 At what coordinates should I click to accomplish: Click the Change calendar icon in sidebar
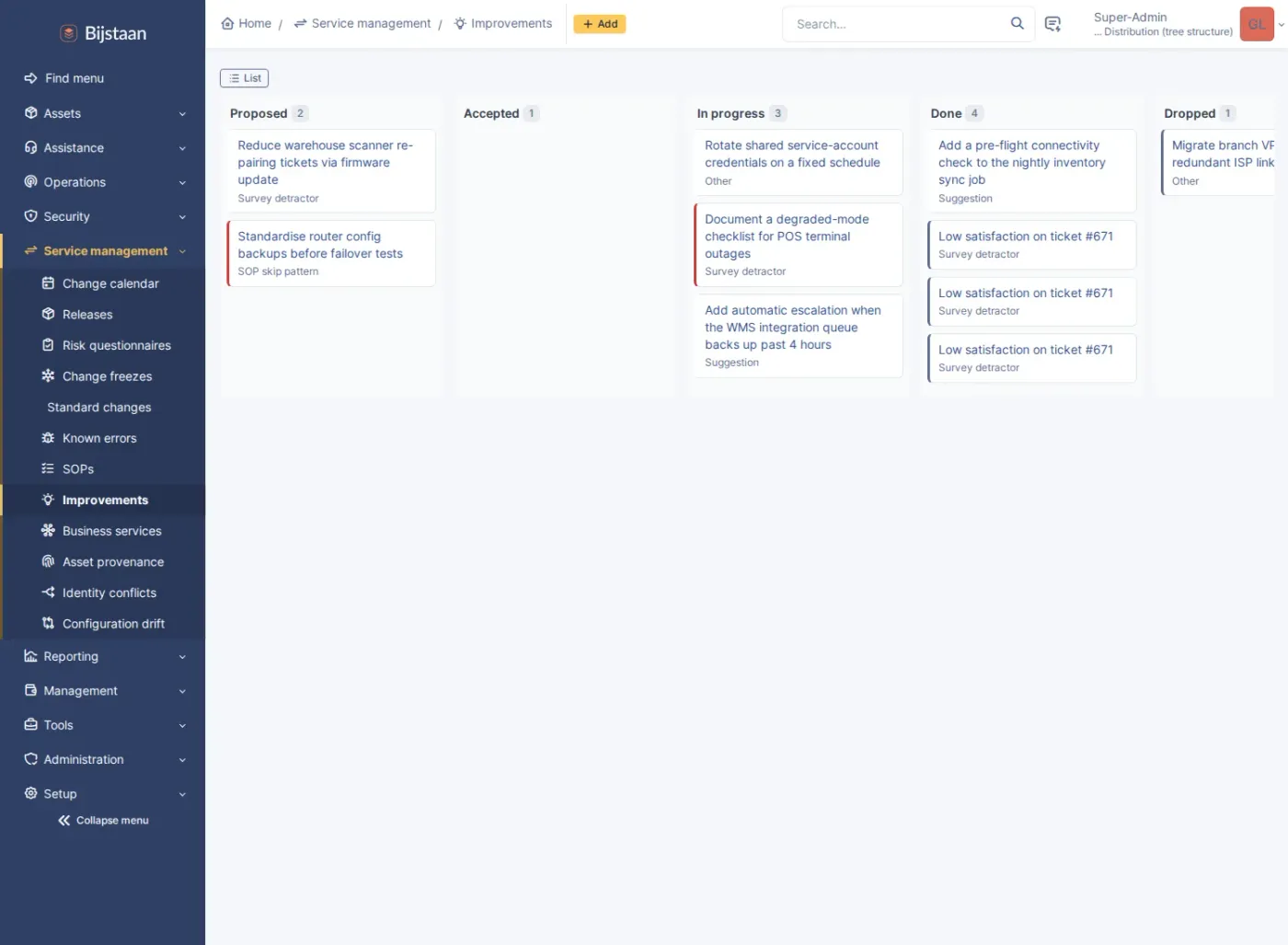click(49, 283)
